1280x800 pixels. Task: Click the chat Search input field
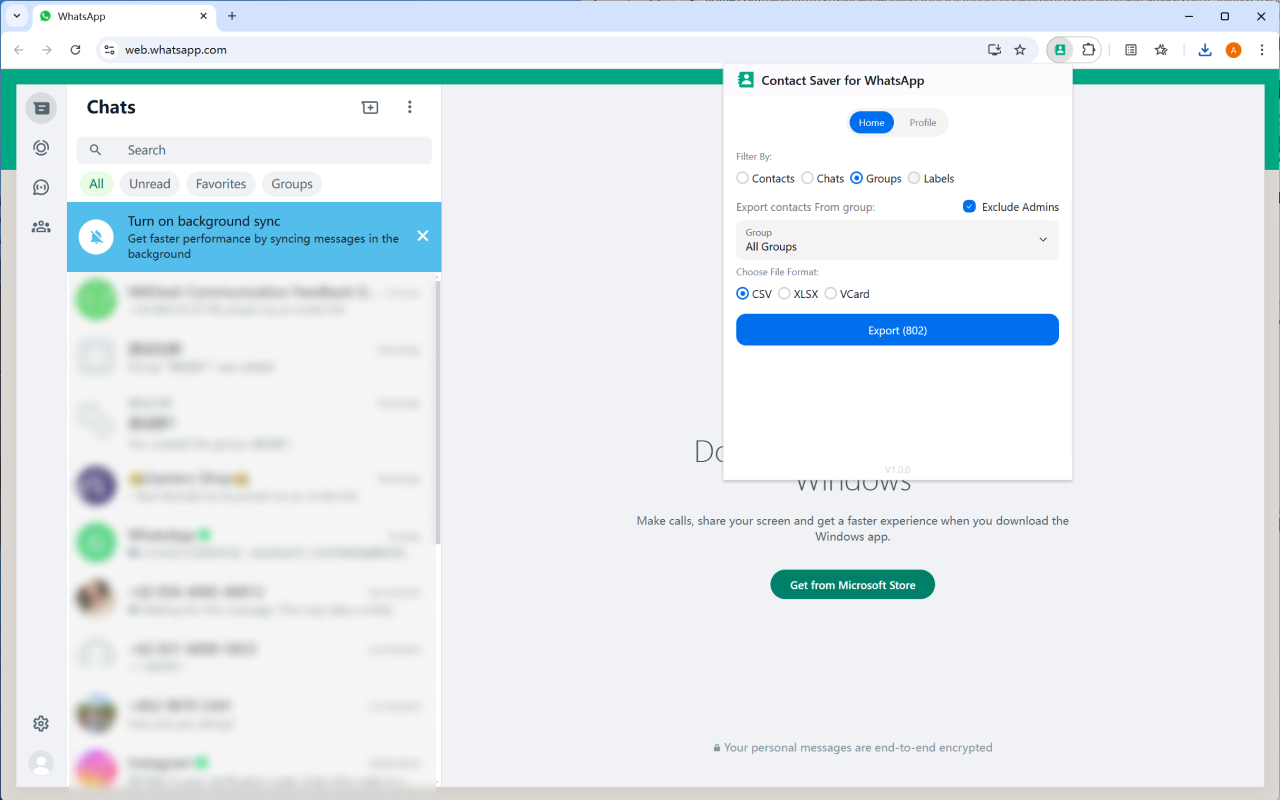click(x=270, y=150)
